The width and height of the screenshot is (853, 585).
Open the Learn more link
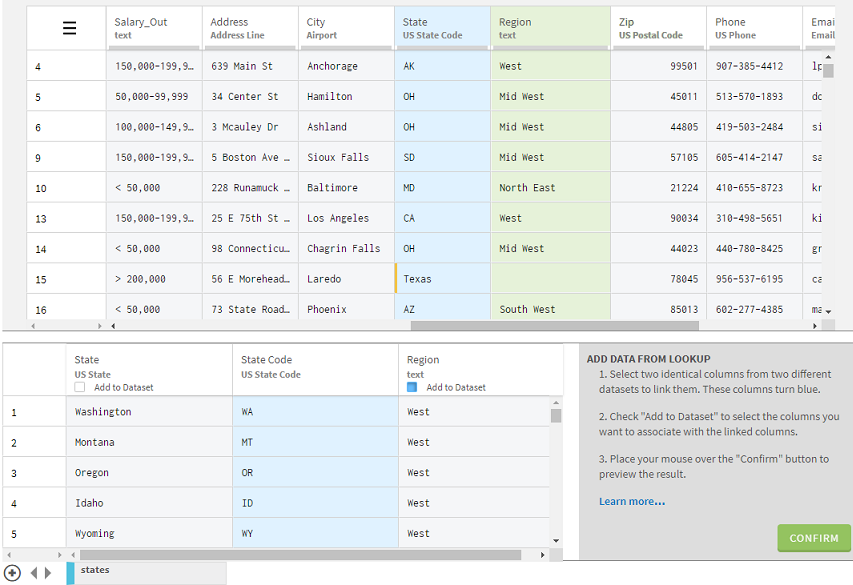coord(631,502)
